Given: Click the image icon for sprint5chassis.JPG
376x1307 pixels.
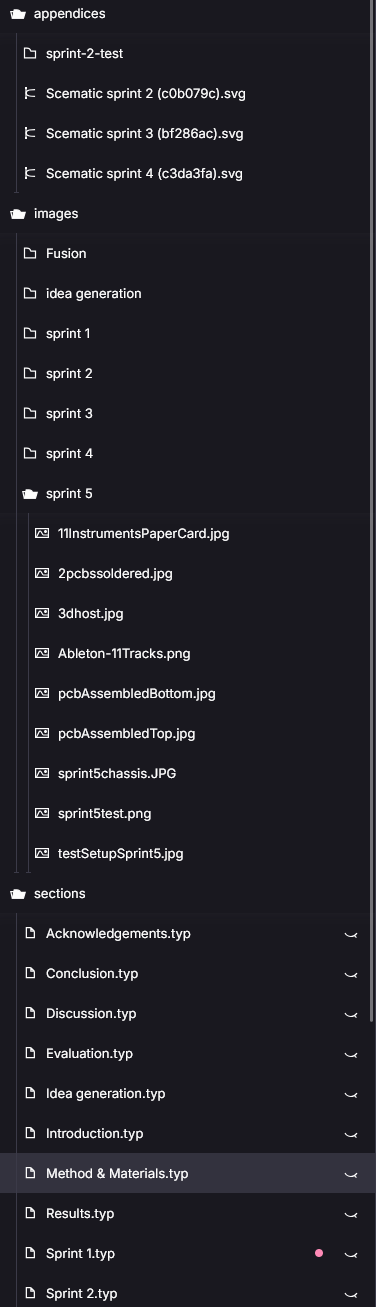Looking at the screenshot, I should click(x=42, y=774).
